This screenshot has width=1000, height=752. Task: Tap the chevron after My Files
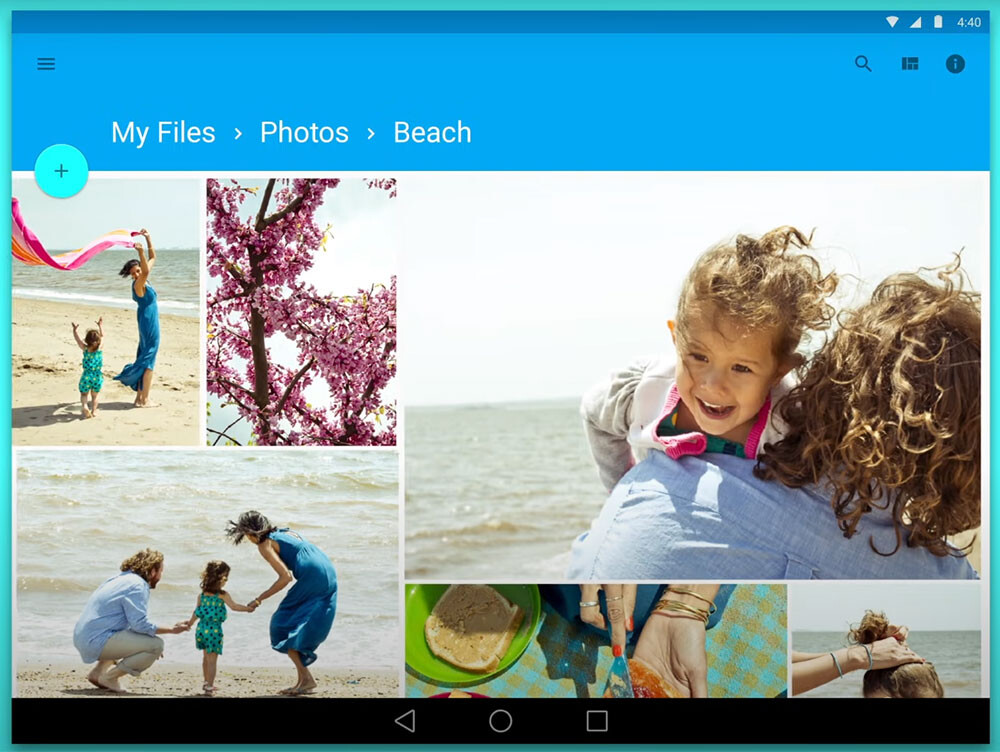[x=237, y=132]
